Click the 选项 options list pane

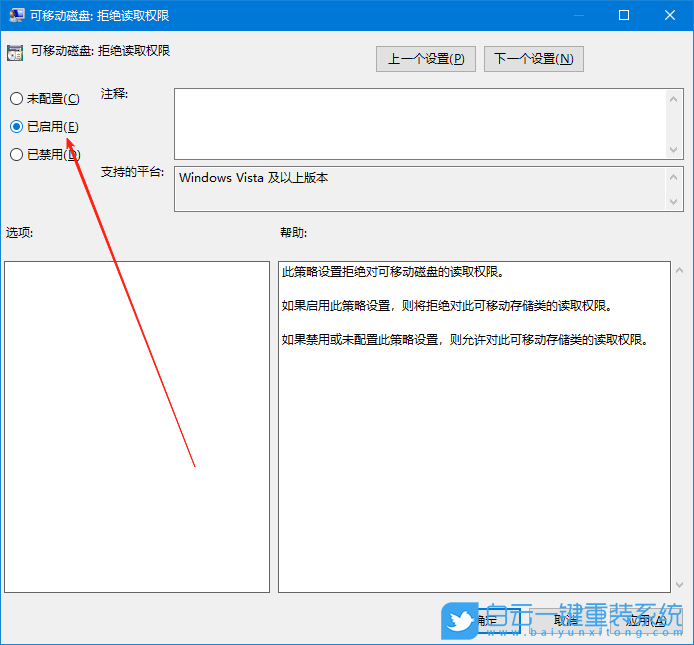137,427
